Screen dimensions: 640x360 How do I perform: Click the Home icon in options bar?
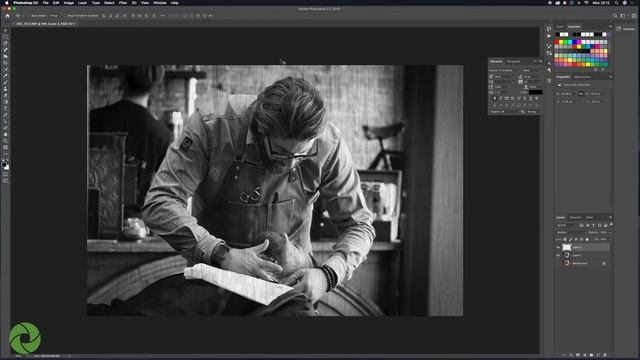click(x=7, y=16)
